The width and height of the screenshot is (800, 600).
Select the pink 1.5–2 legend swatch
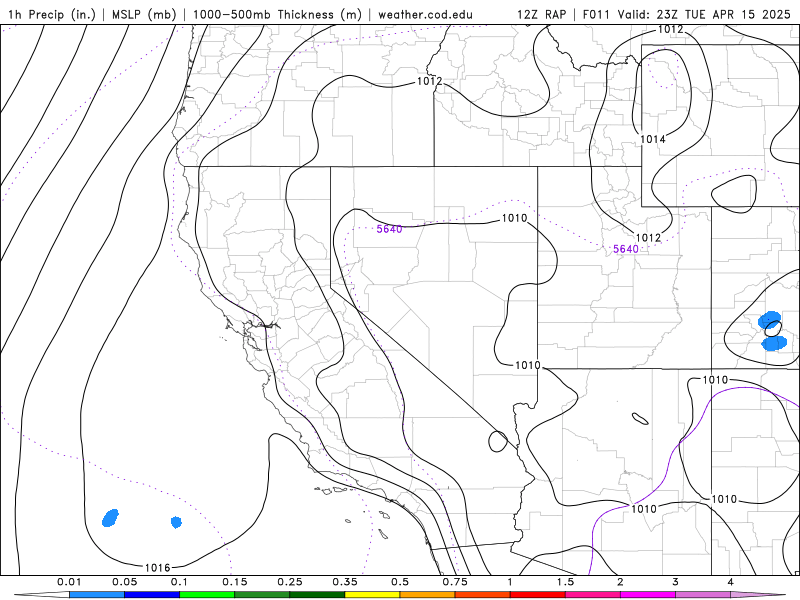click(x=593, y=595)
